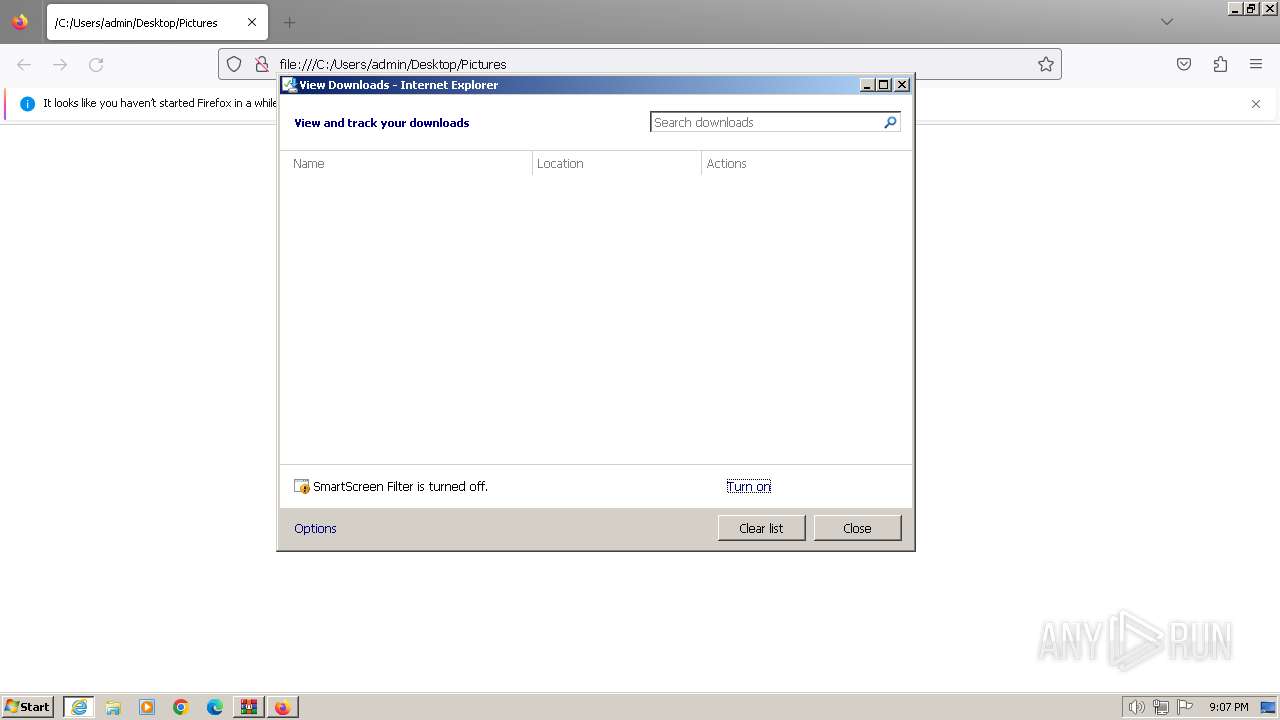
Task: Open the tracking protection shield icon
Action: [x=234, y=64]
